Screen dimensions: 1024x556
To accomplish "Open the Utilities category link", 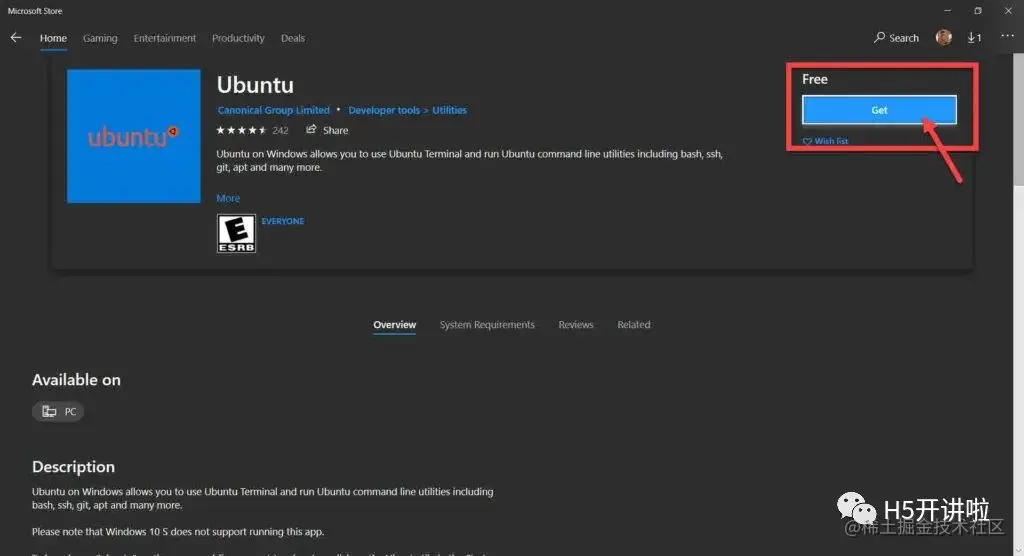I will pos(449,110).
